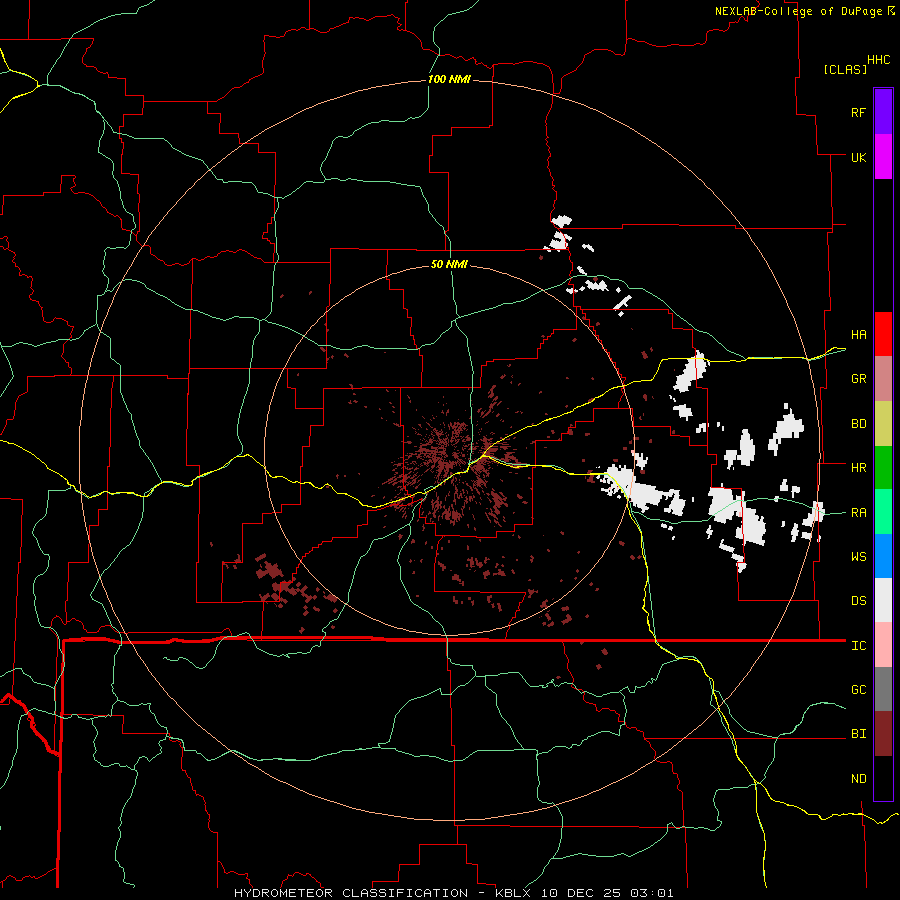Click the RA legend label

click(858, 513)
